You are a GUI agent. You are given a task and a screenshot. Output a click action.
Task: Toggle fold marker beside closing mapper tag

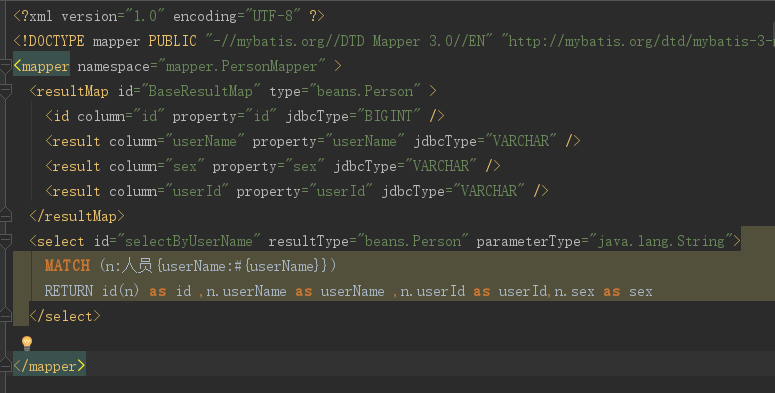[x=5, y=366]
